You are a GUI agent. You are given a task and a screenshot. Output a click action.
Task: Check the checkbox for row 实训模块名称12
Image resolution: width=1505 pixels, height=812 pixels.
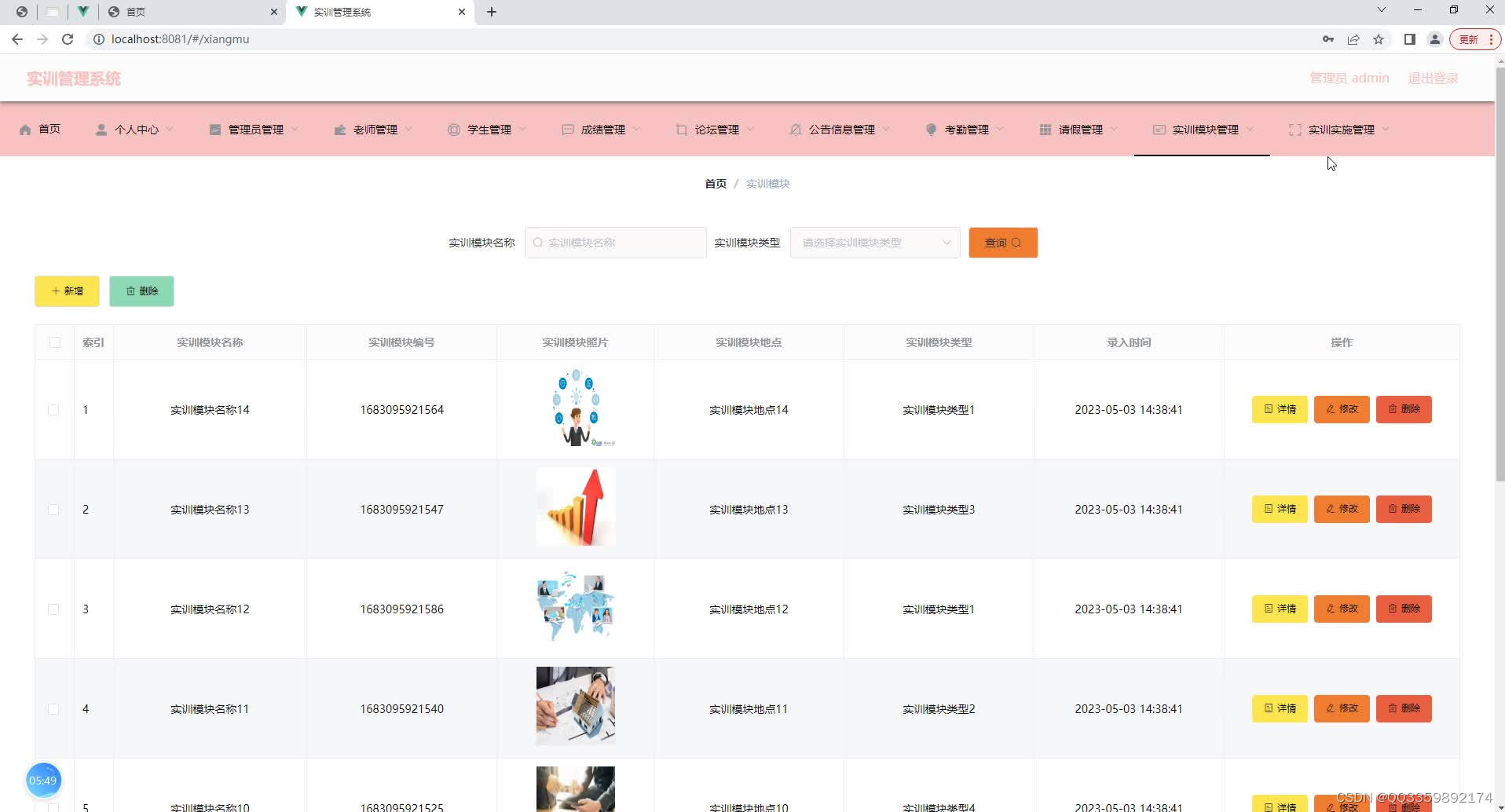click(53, 609)
